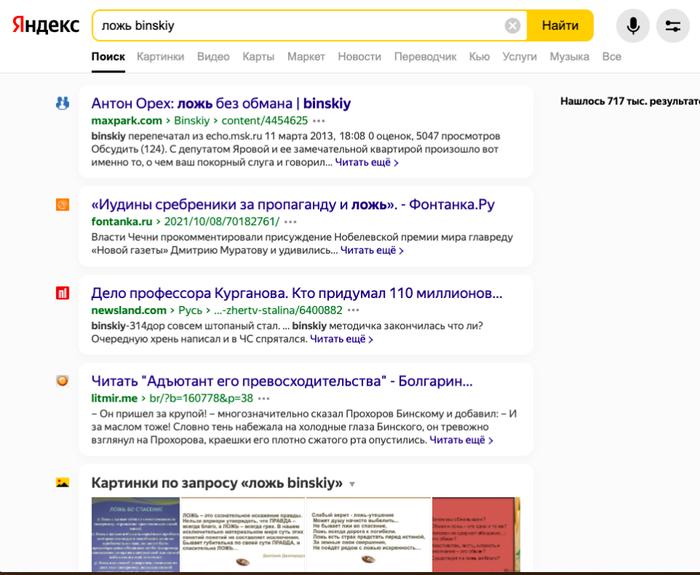
Task: Click the maxpark.com favicon
Action: point(62,103)
